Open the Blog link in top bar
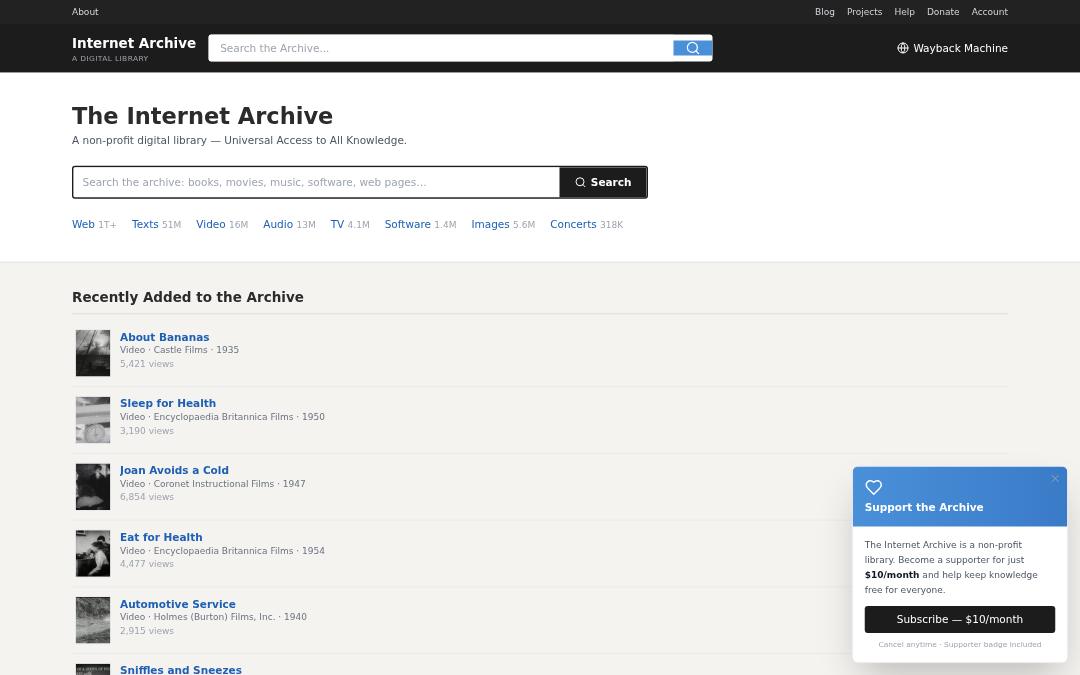 pos(824,12)
